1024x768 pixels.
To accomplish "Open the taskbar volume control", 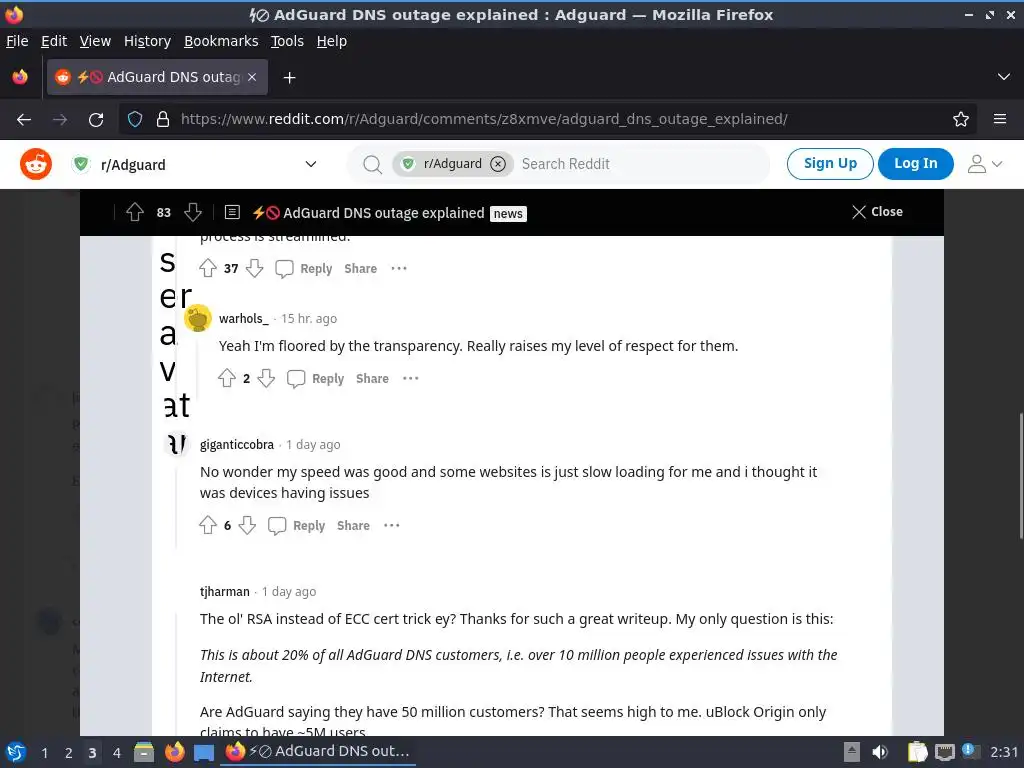I will pos(880,752).
